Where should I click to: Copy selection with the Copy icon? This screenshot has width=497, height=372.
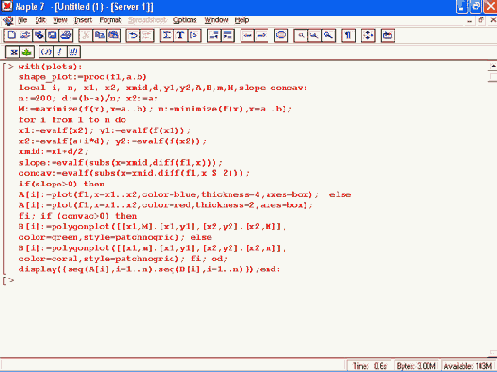pos(99,35)
